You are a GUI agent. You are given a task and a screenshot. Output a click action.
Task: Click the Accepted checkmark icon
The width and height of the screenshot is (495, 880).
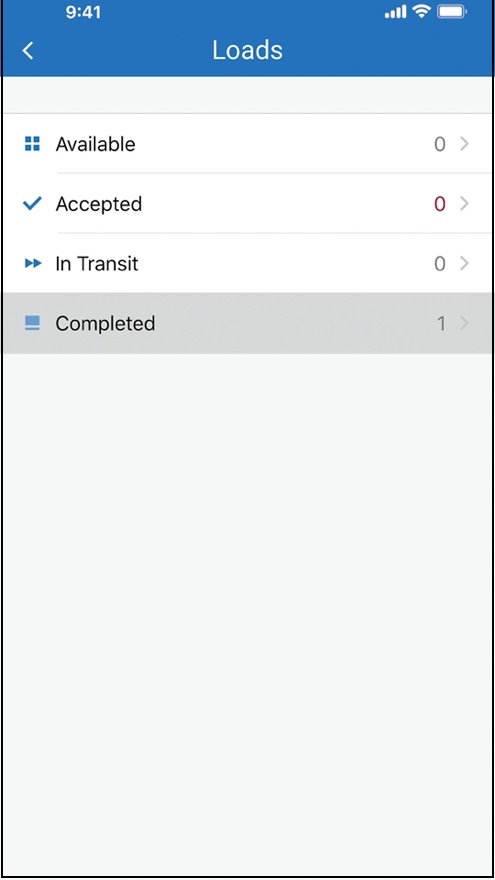[33, 203]
